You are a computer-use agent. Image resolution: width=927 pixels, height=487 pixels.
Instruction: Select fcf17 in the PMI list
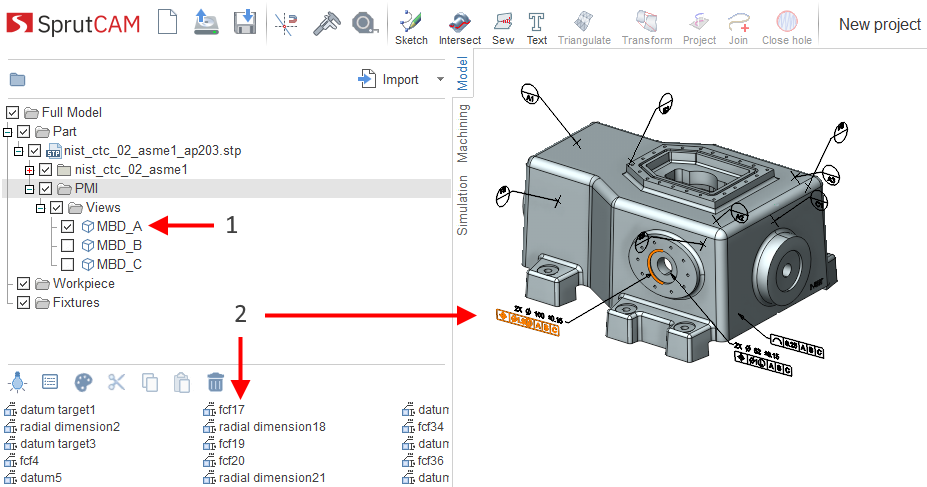coord(231,410)
